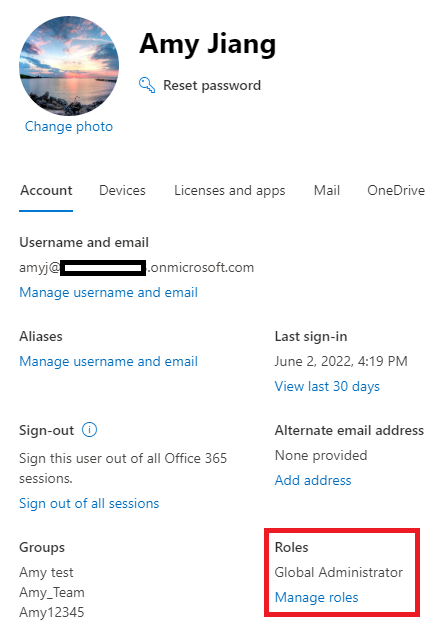Select the Amy12345 group entry
444x623 pixels.
click(x=52, y=612)
